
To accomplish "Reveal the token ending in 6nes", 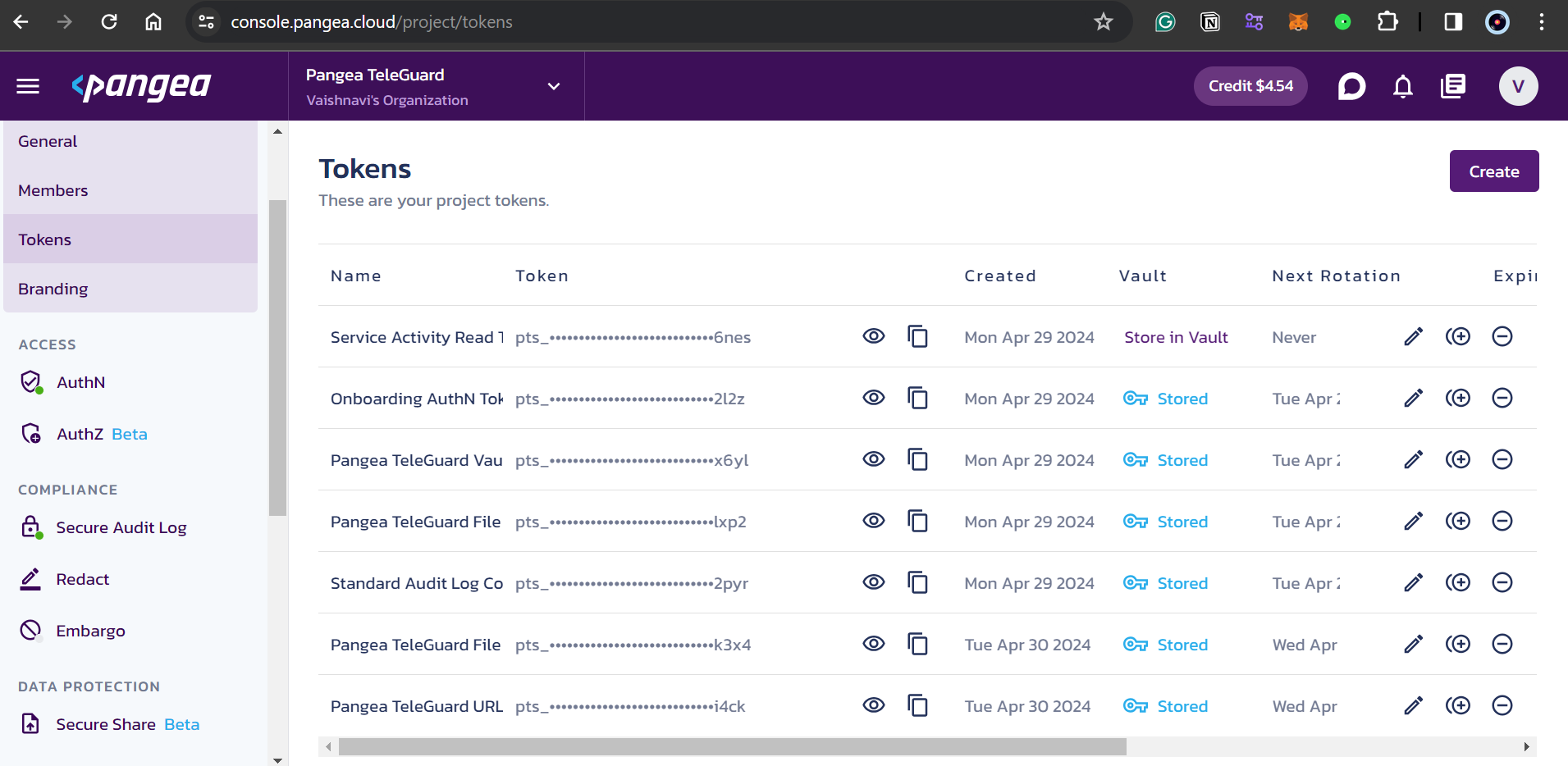I will click(874, 336).
